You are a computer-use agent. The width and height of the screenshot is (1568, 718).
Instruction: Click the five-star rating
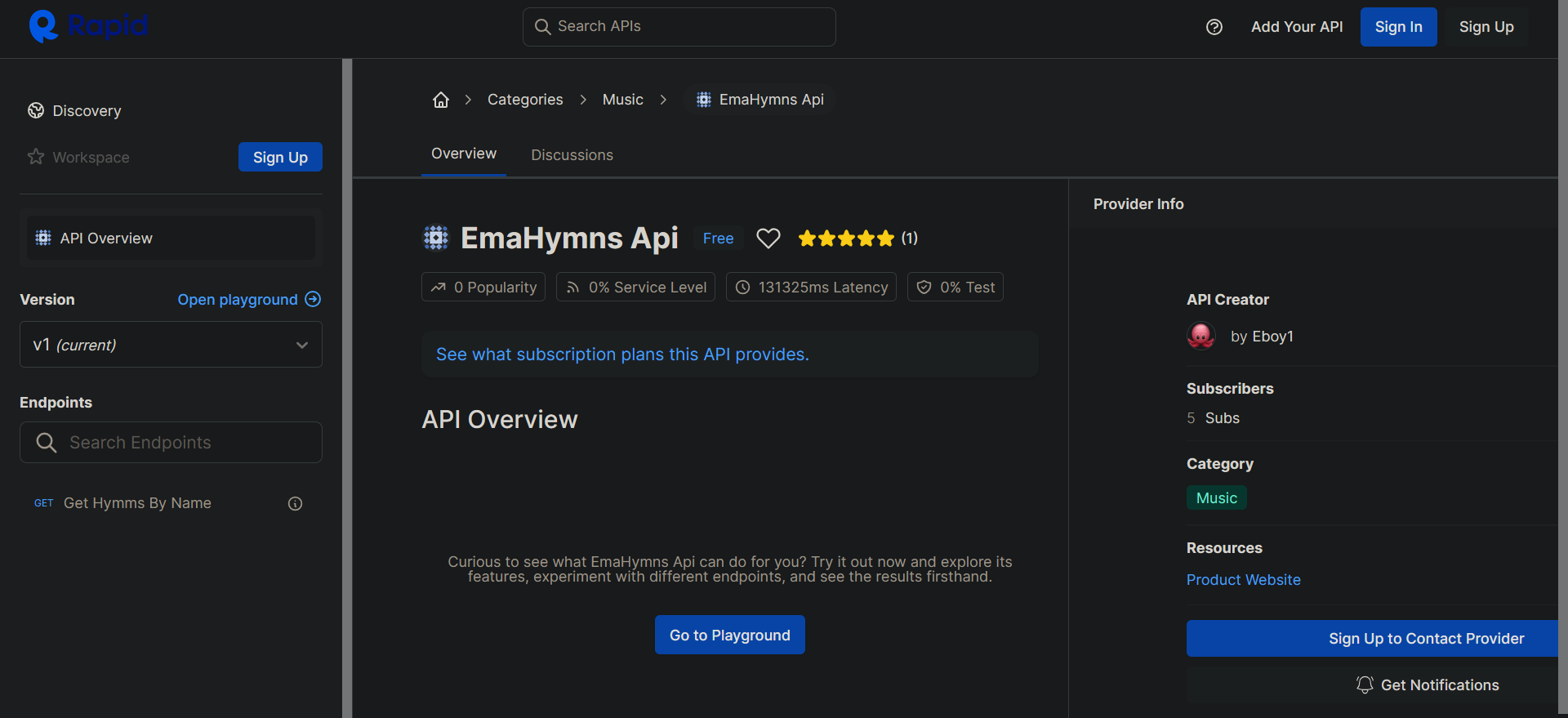(x=846, y=239)
